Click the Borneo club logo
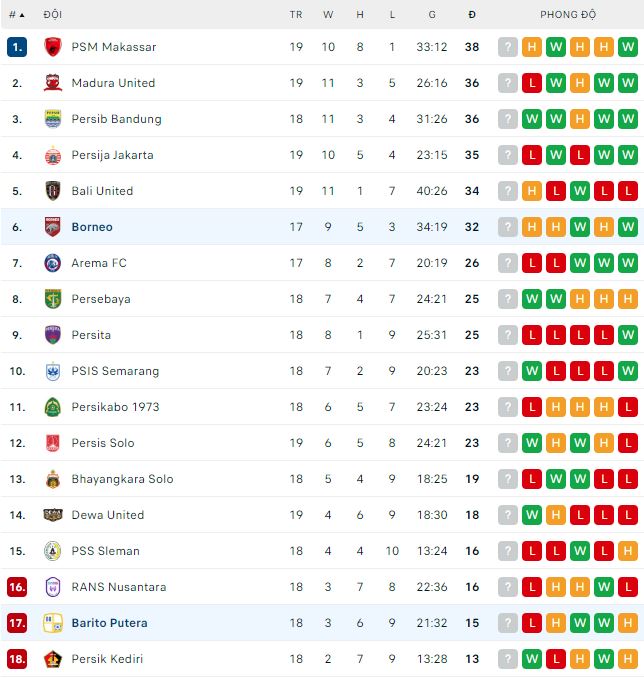The height and width of the screenshot is (679, 644). (53, 227)
